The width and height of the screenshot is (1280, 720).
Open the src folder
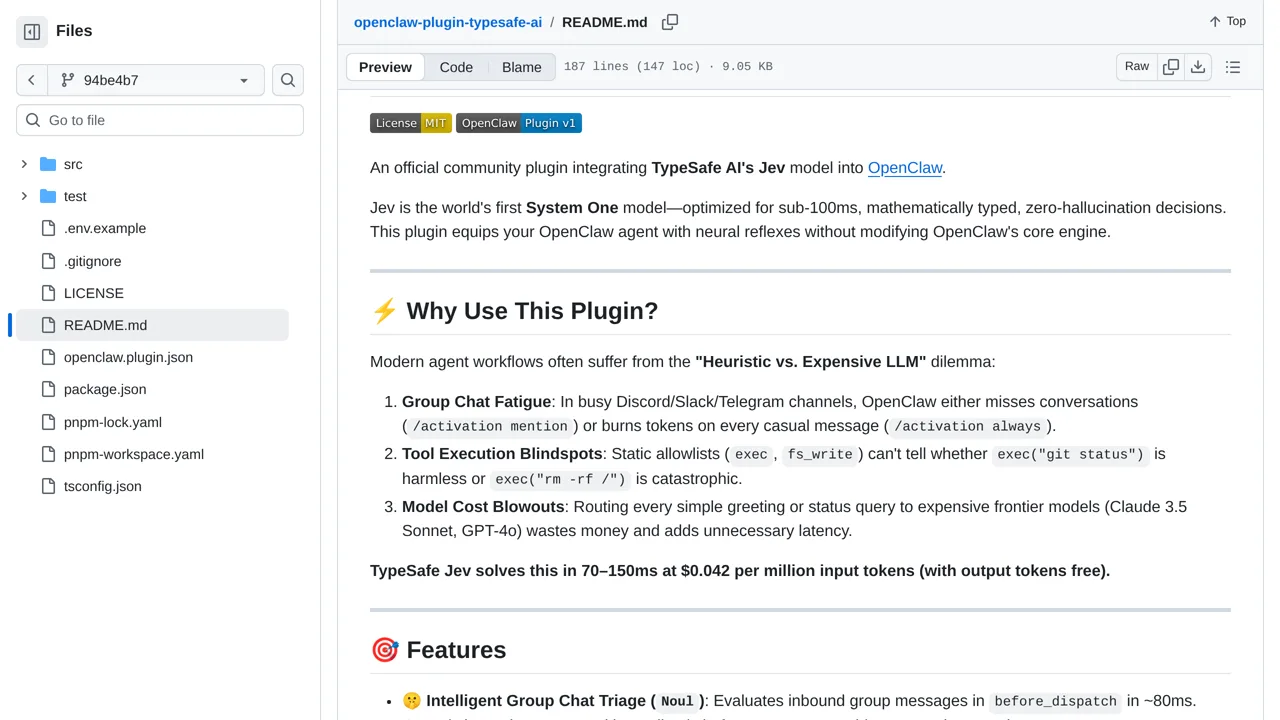click(73, 164)
